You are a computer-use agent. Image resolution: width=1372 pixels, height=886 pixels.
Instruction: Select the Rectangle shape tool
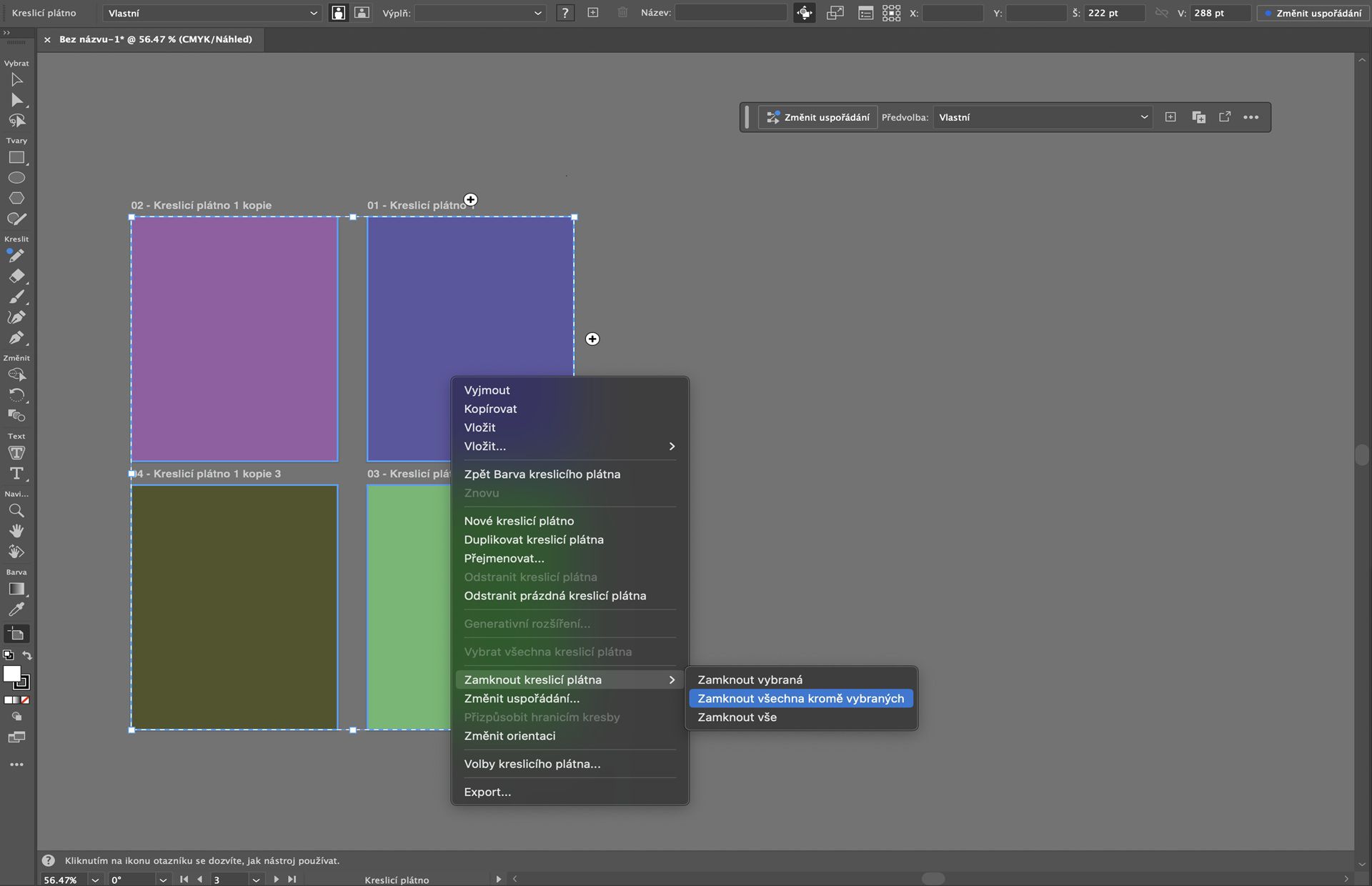click(16, 158)
